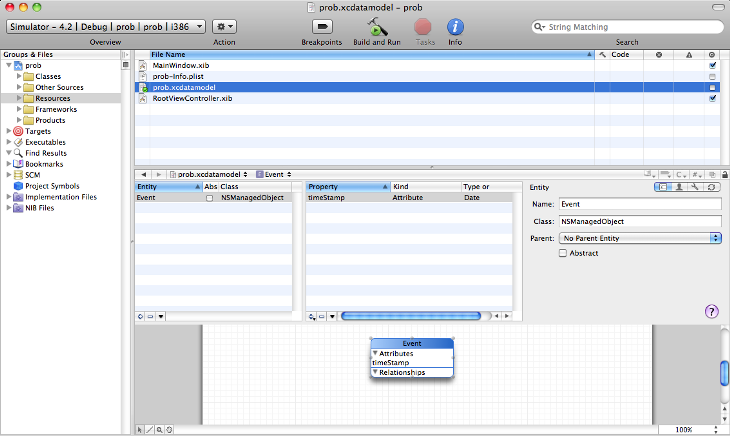Viewport: 730px width, 436px height.
Task: Toggle the editor lock icon
Action: coord(724,174)
